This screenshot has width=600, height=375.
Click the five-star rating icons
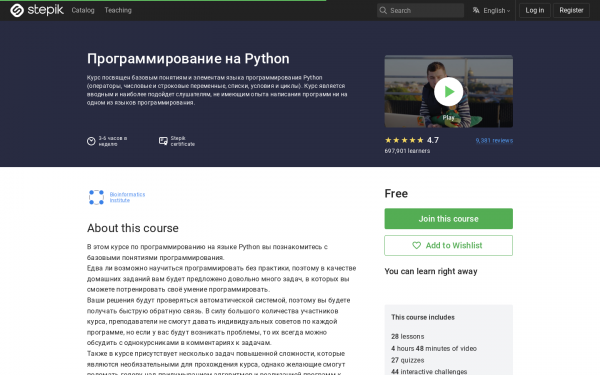click(404, 140)
